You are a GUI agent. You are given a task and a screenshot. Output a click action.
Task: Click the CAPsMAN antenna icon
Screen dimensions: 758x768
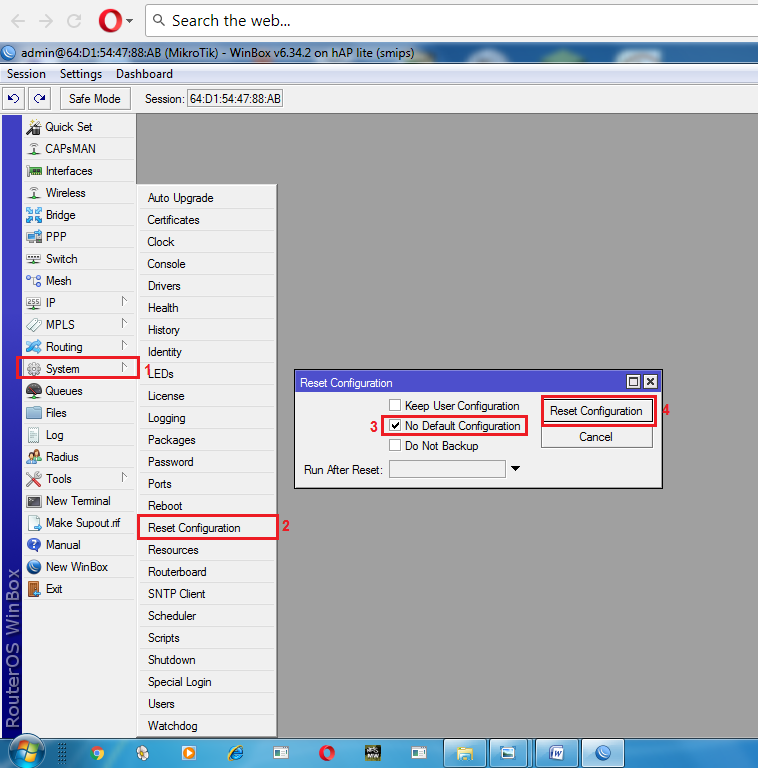click(34, 149)
